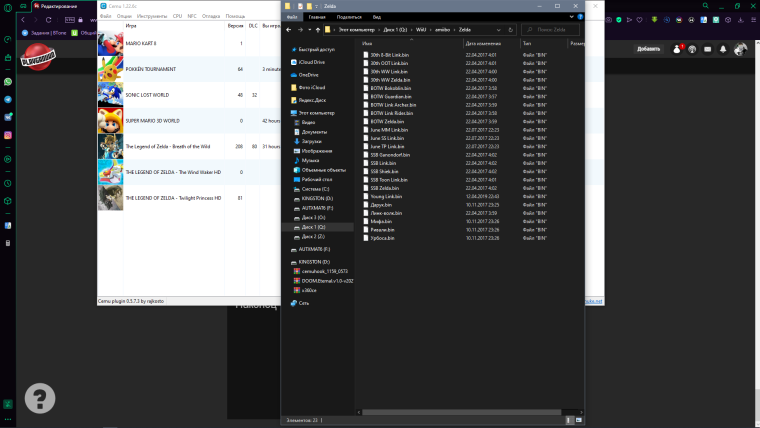The height and width of the screenshot is (428, 760).
Task: Click the horizontal scrollbar in Explorer
Action: point(461,412)
